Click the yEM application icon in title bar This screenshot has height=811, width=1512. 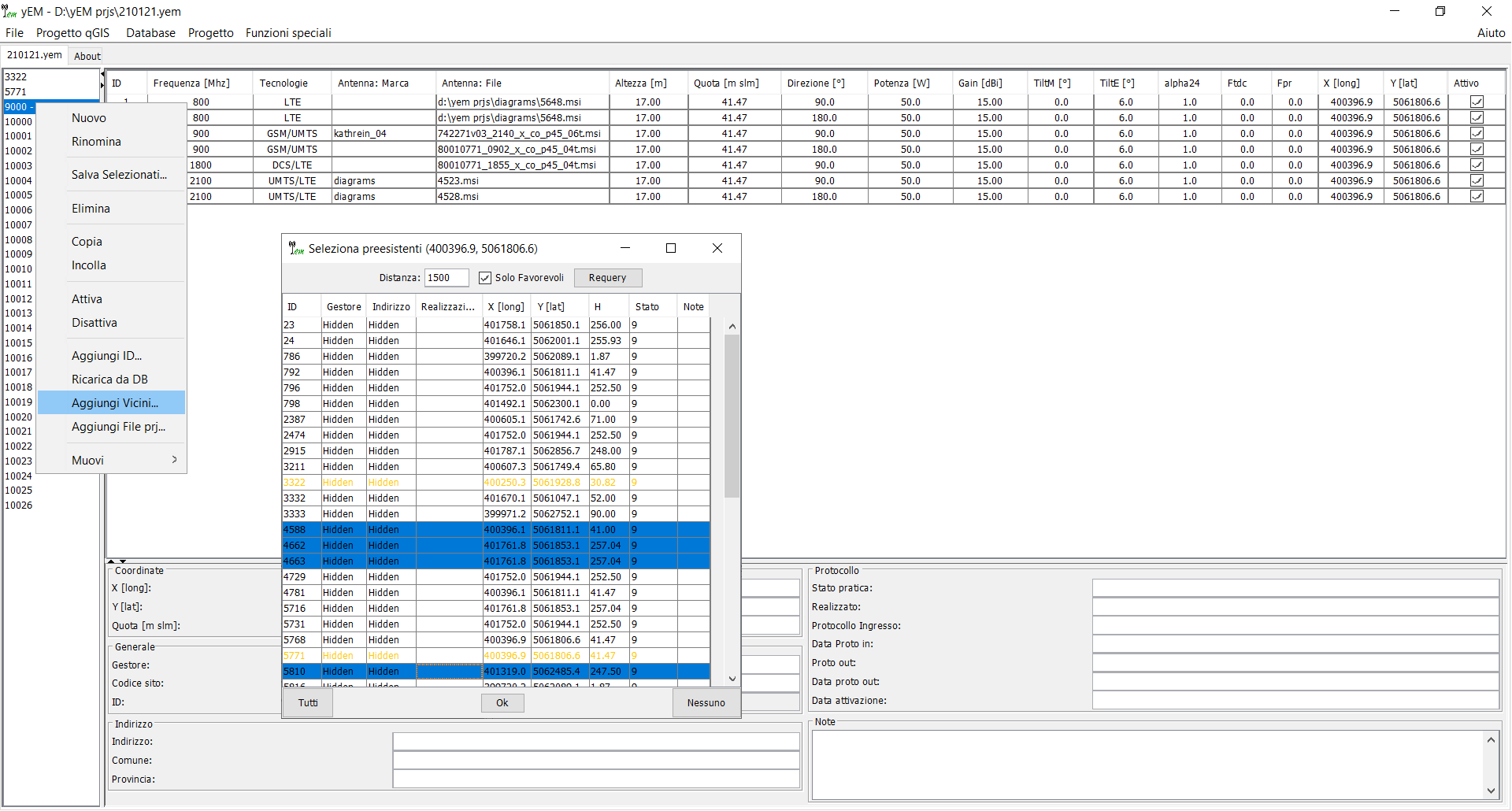pyautogui.click(x=9, y=12)
